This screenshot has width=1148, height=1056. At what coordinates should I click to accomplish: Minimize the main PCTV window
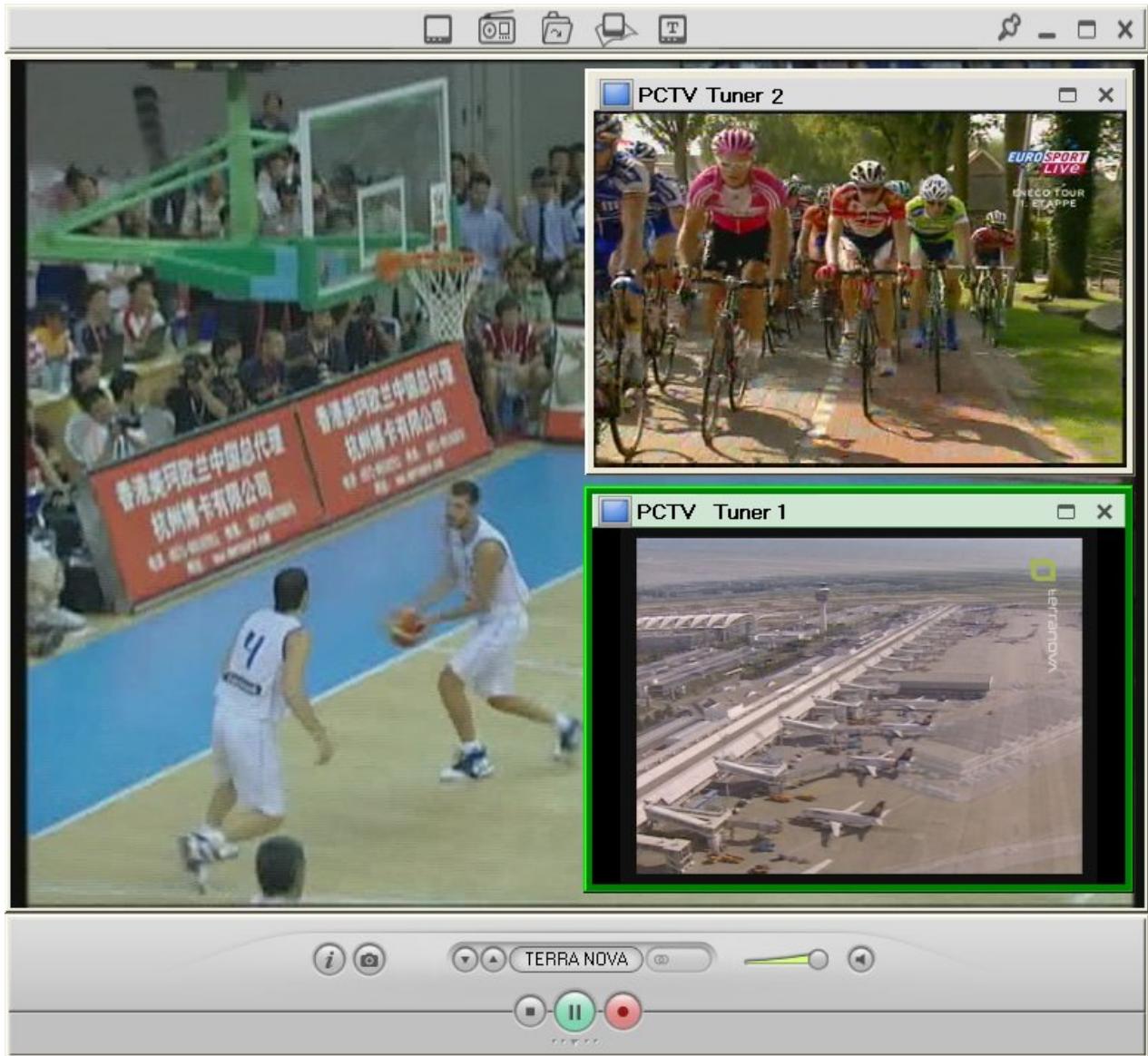1048,34
